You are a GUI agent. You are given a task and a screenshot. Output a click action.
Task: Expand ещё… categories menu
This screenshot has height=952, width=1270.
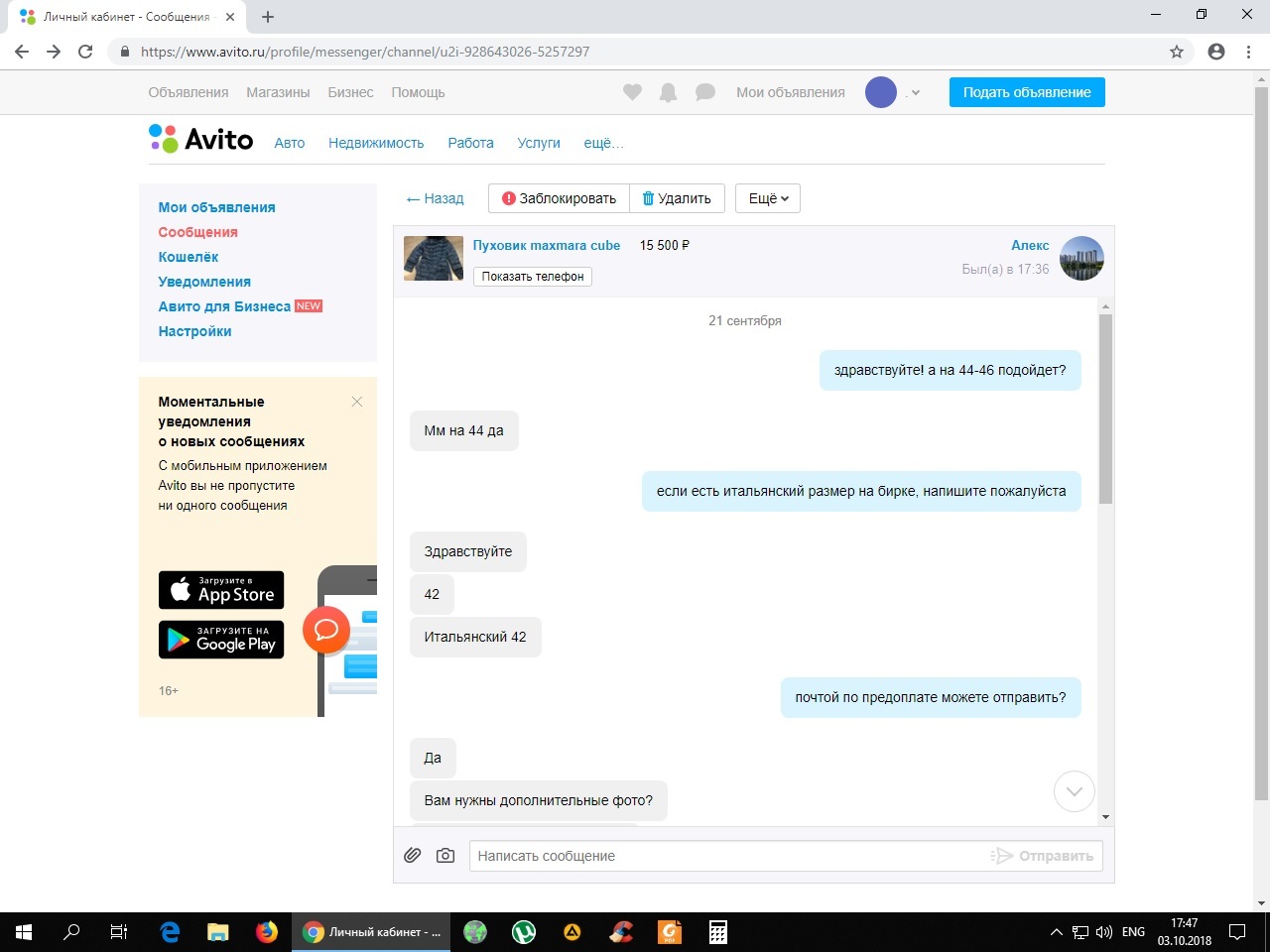coord(603,143)
